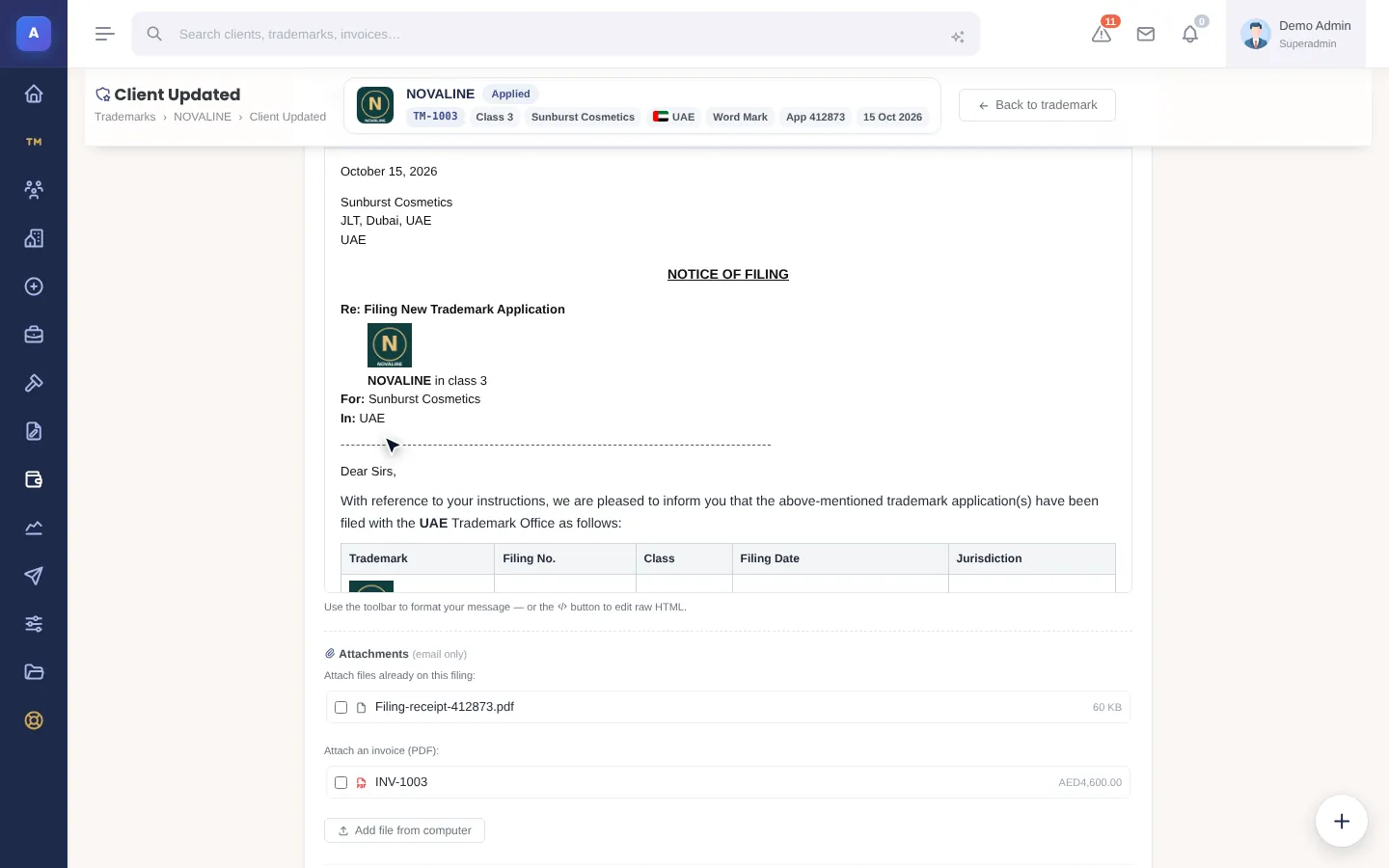The image size is (1389, 868).
Task: Open the folder files sidebar icon
Action: (34, 672)
